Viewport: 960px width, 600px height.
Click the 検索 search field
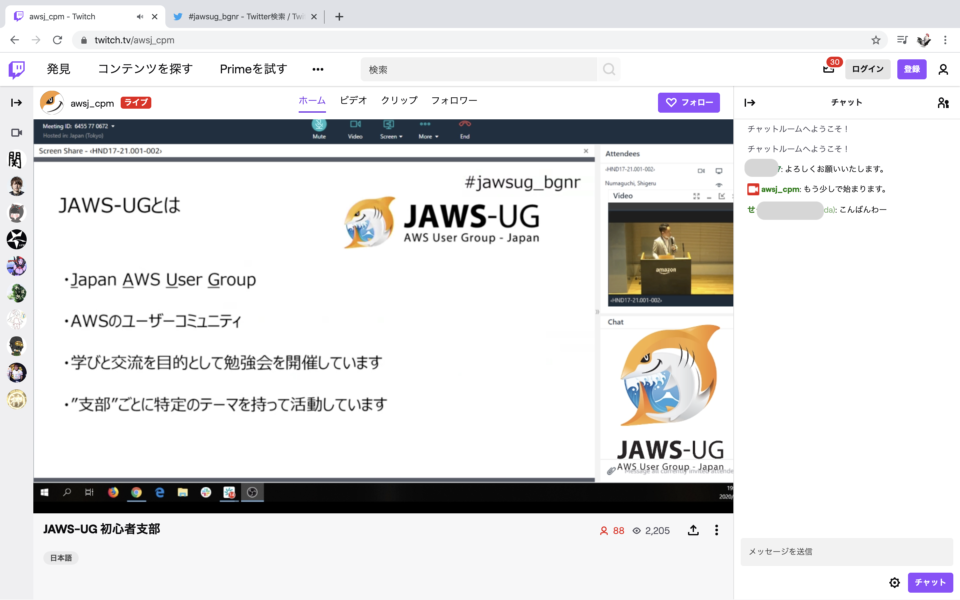[479, 69]
